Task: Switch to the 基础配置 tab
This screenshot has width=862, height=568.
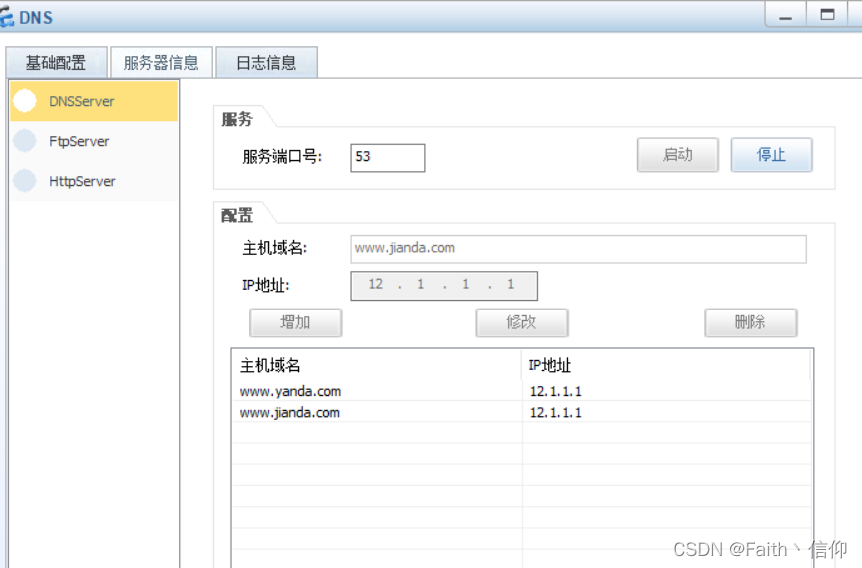Action: 56,63
